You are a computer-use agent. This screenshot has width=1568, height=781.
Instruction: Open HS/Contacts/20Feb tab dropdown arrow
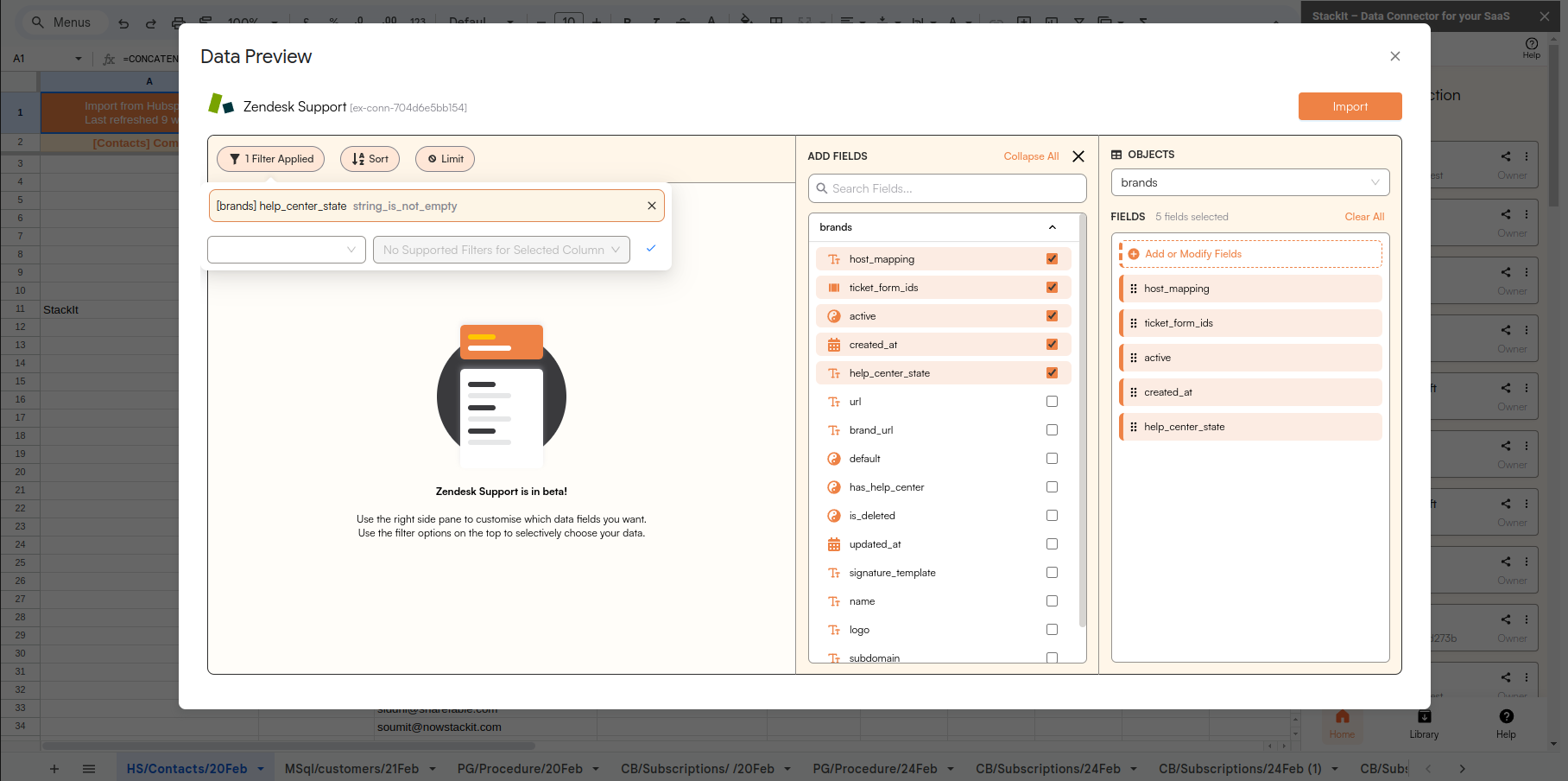click(260, 769)
